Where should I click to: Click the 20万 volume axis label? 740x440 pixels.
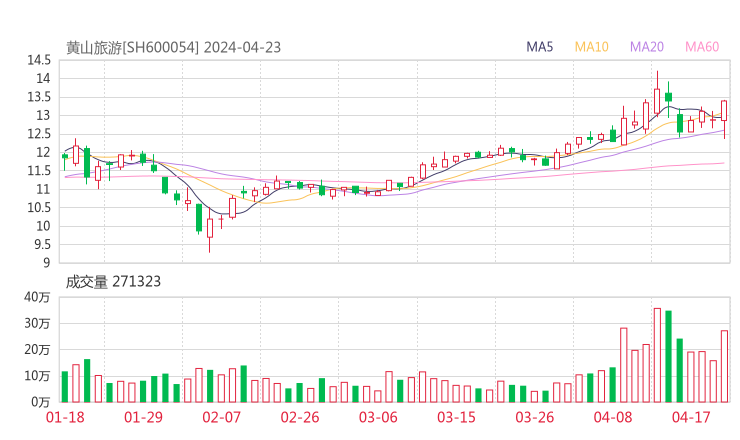[37, 350]
